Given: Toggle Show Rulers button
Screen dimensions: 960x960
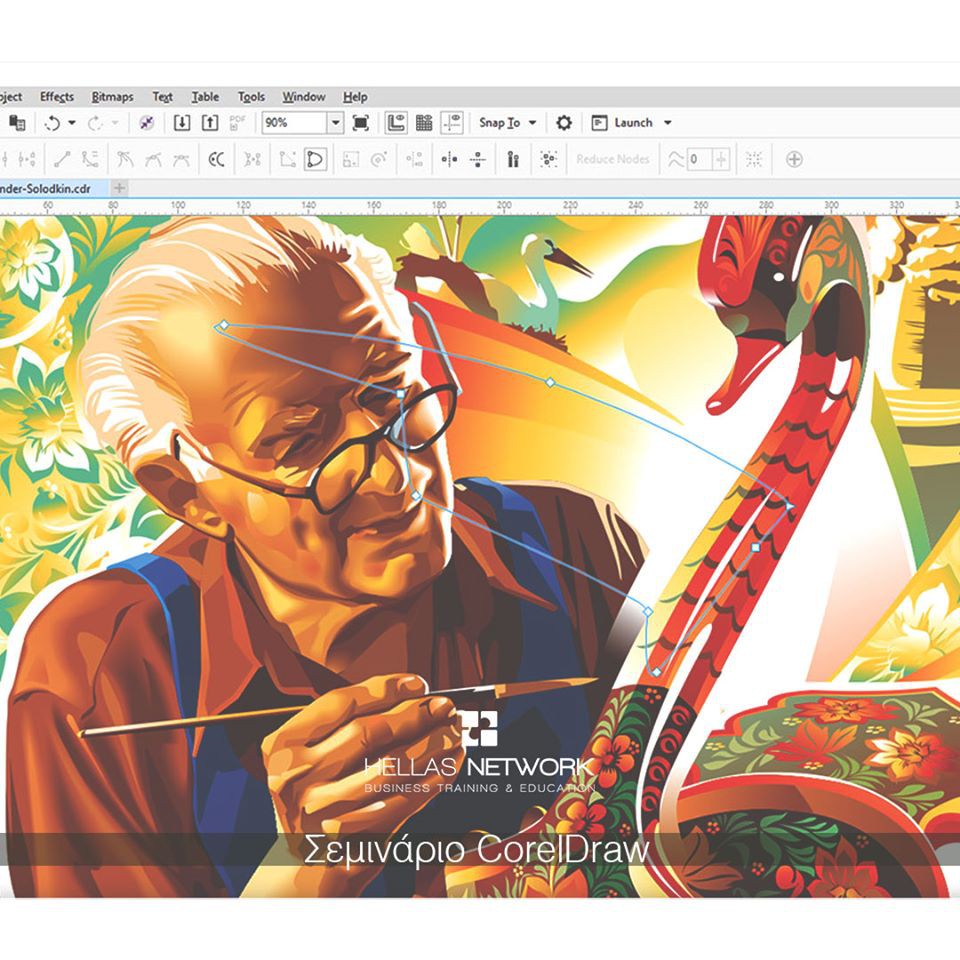Looking at the screenshot, I should tap(396, 122).
